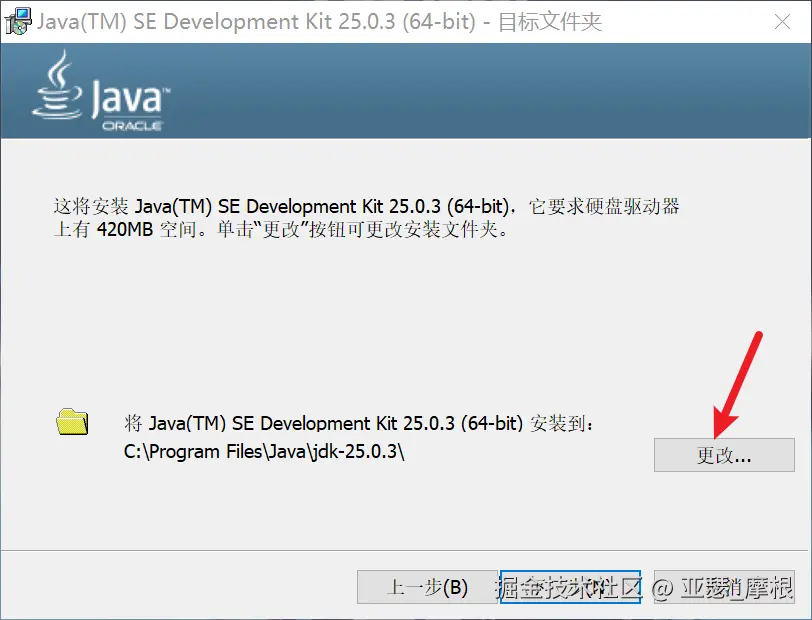812x620 pixels.
Task: Click the path C:\Program Files\Java\jdk-25.0.3\
Action: click(264, 452)
